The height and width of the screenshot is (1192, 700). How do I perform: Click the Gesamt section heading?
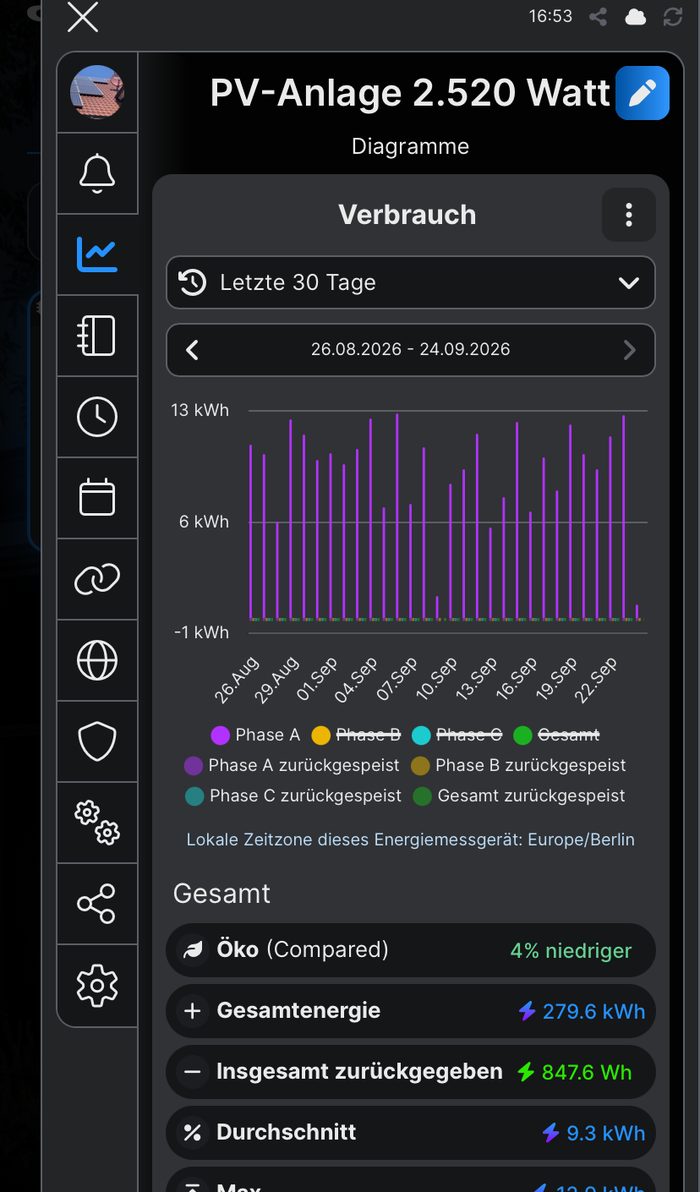click(222, 893)
